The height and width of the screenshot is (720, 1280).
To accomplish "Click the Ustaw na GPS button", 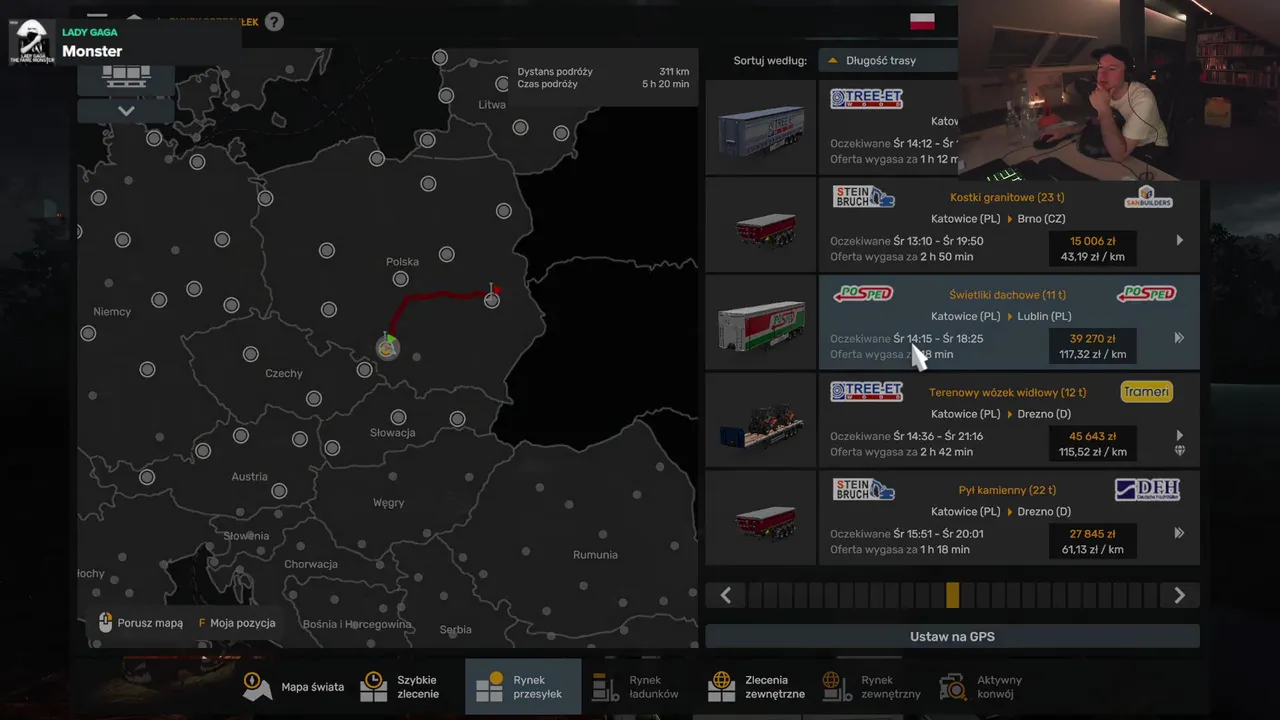I will click(x=952, y=636).
